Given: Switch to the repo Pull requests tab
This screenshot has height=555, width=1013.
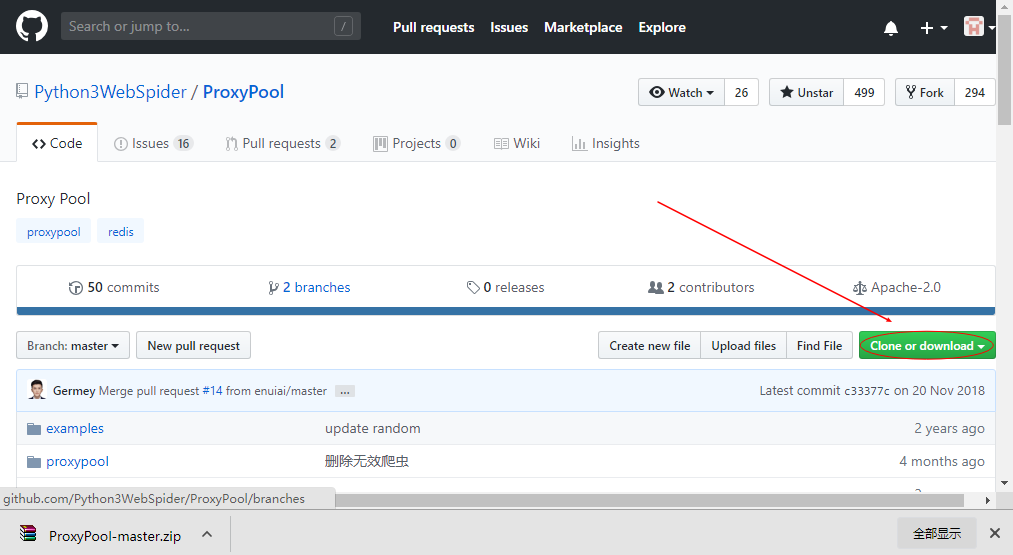Looking at the screenshot, I should click(282, 143).
